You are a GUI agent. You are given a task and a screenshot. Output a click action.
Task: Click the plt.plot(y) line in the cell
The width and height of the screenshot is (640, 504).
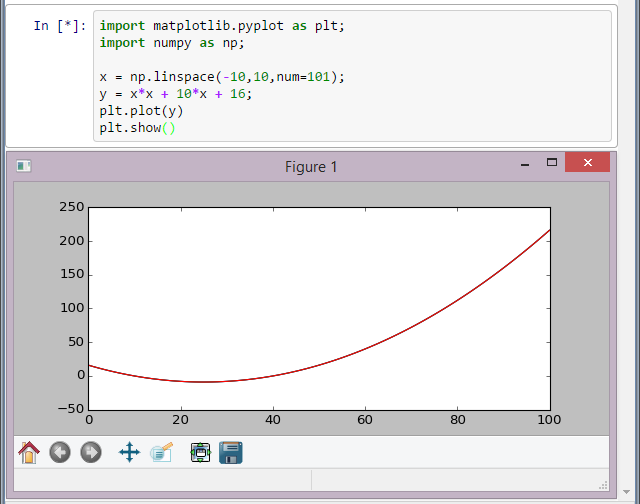tap(141, 111)
